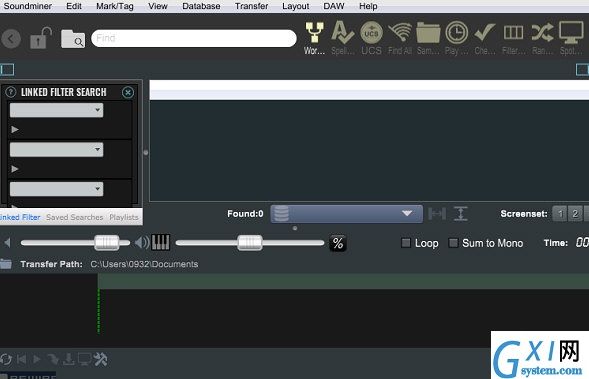This screenshot has height=379, width=589.
Task: Click the small left arrow before volume slider
Action: coord(7,243)
